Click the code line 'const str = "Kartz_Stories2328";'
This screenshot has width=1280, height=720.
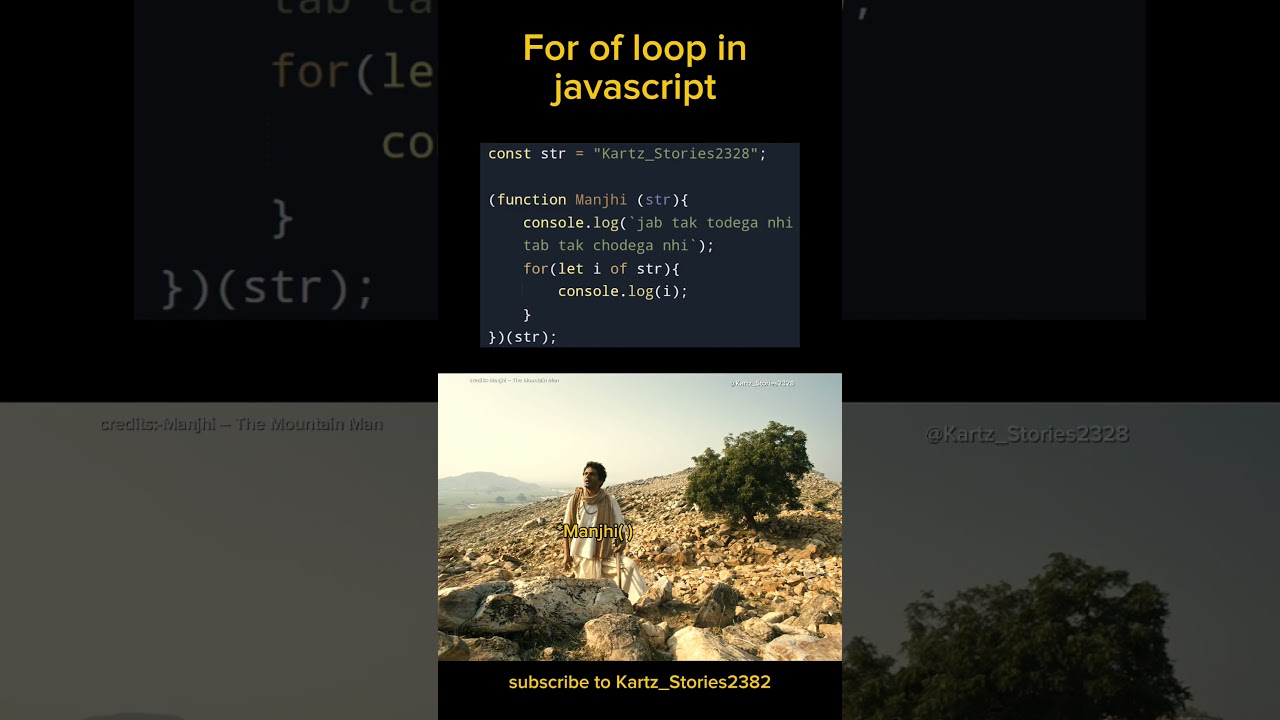tap(627, 154)
